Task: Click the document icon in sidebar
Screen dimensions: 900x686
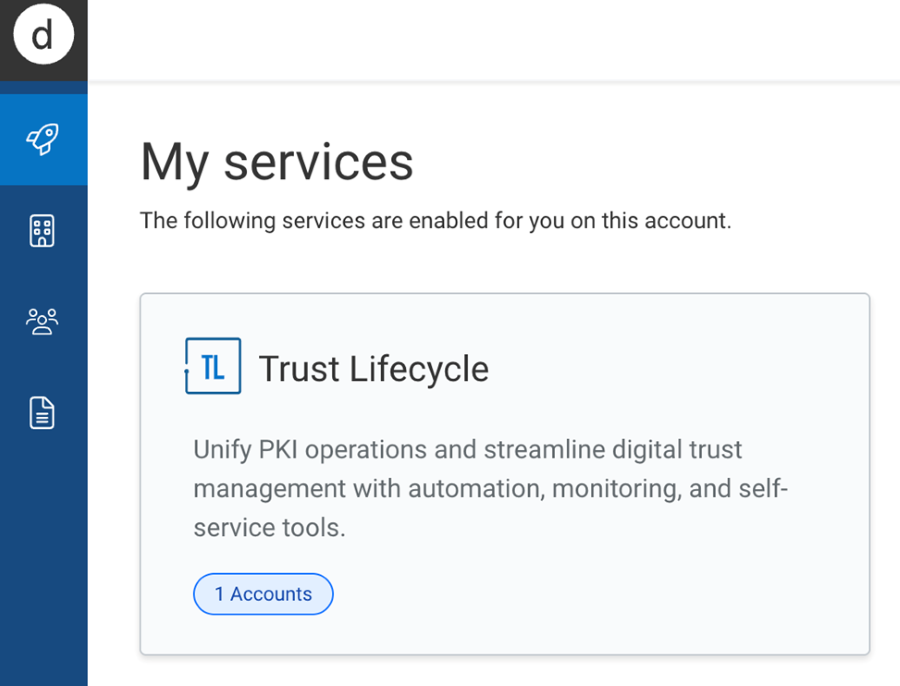Action: (42, 412)
